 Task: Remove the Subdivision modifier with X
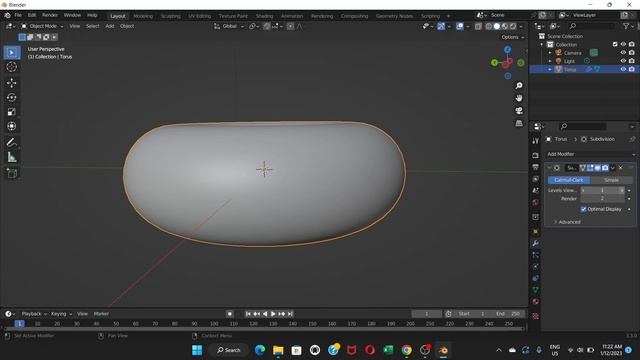(x=621, y=168)
